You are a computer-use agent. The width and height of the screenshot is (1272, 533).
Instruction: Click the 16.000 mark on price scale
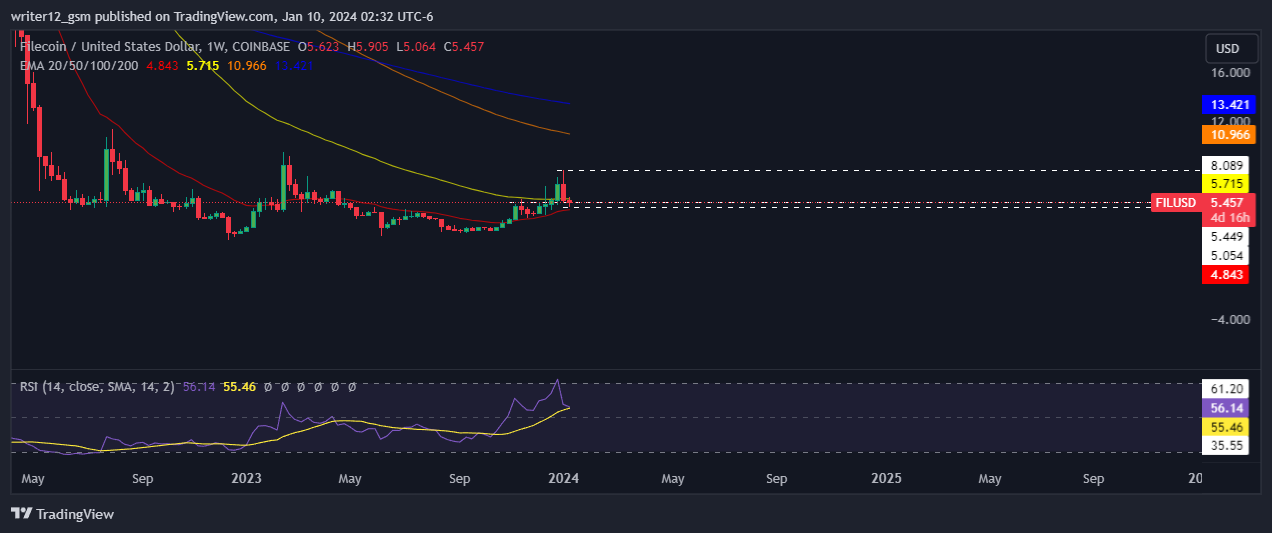[1229, 73]
